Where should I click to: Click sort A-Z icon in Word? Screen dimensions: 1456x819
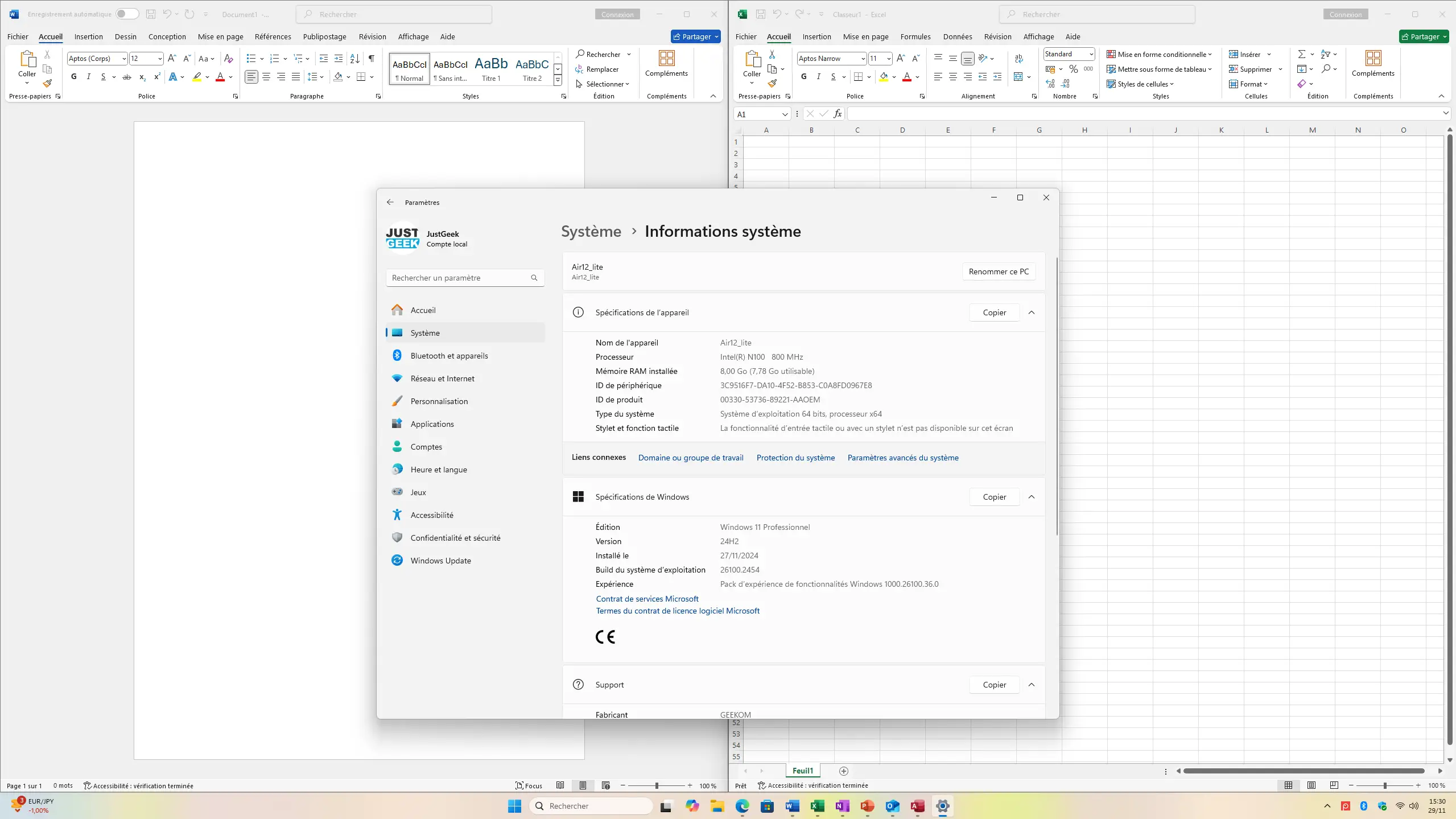(354, 59)
